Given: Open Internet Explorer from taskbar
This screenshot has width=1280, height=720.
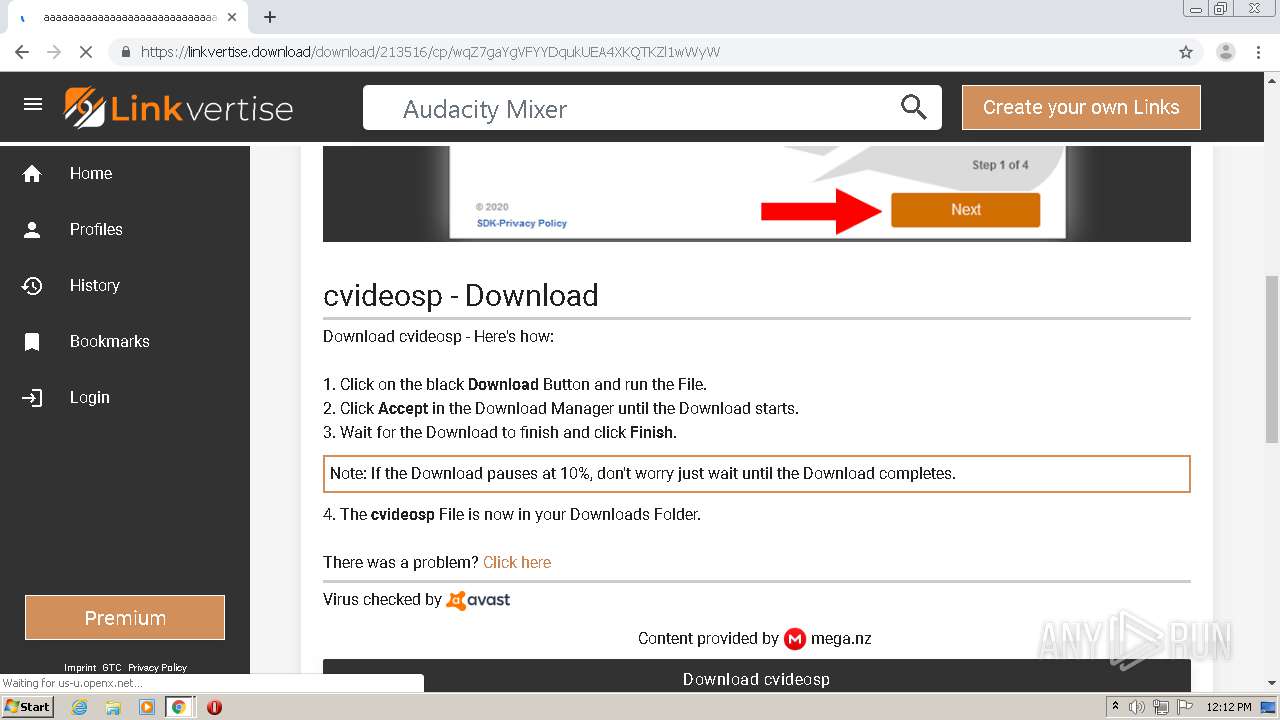Looking at the screenshot, I should 79,707.
